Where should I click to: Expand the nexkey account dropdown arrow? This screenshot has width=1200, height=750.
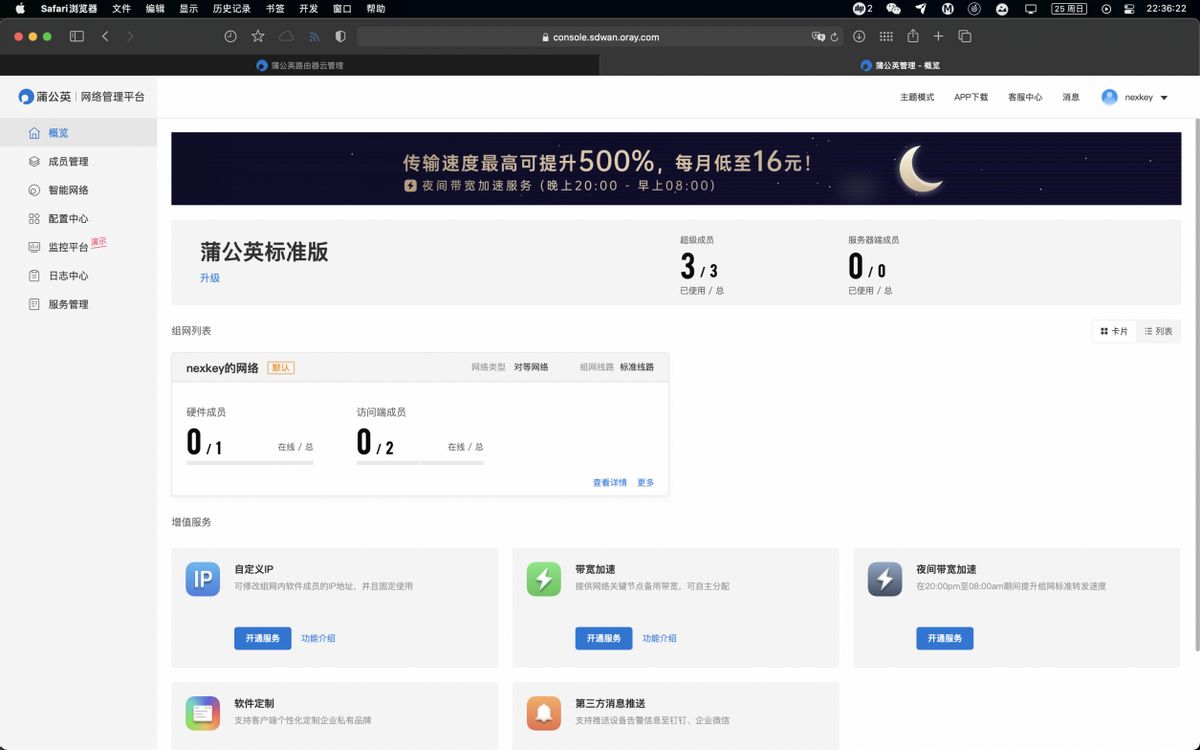tap(1164, 98)
